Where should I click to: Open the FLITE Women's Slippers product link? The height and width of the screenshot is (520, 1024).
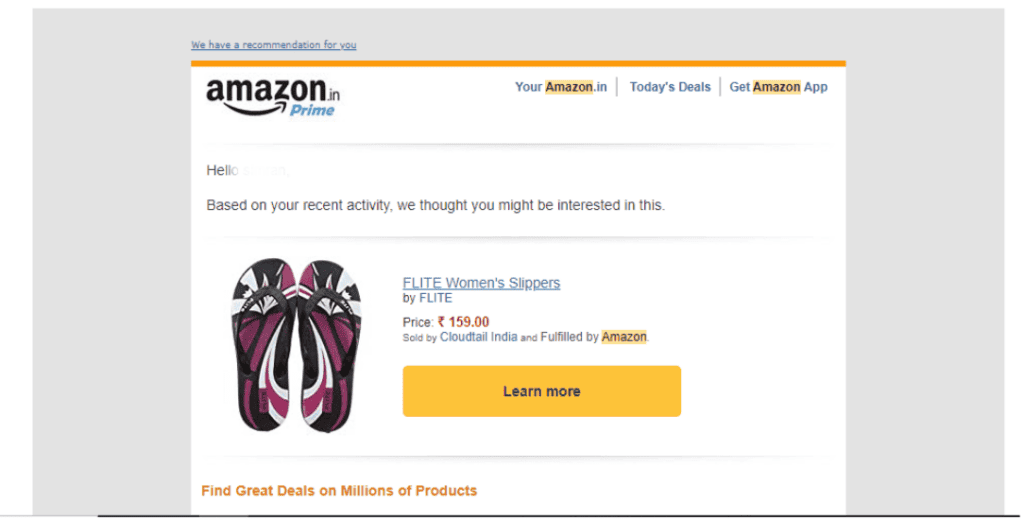click(481, 283)
